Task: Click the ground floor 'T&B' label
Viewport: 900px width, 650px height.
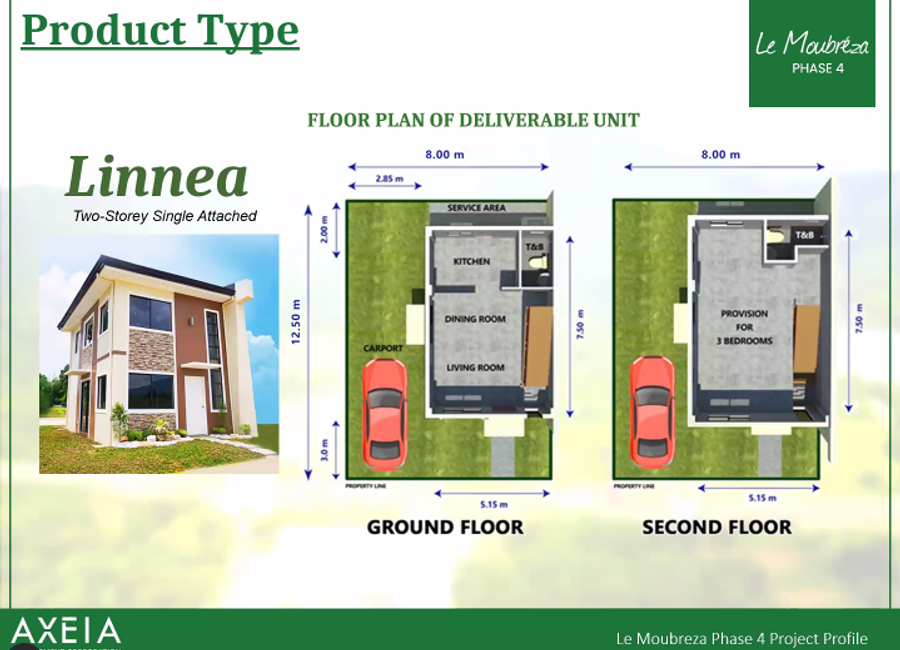Action: click(534, 247)
